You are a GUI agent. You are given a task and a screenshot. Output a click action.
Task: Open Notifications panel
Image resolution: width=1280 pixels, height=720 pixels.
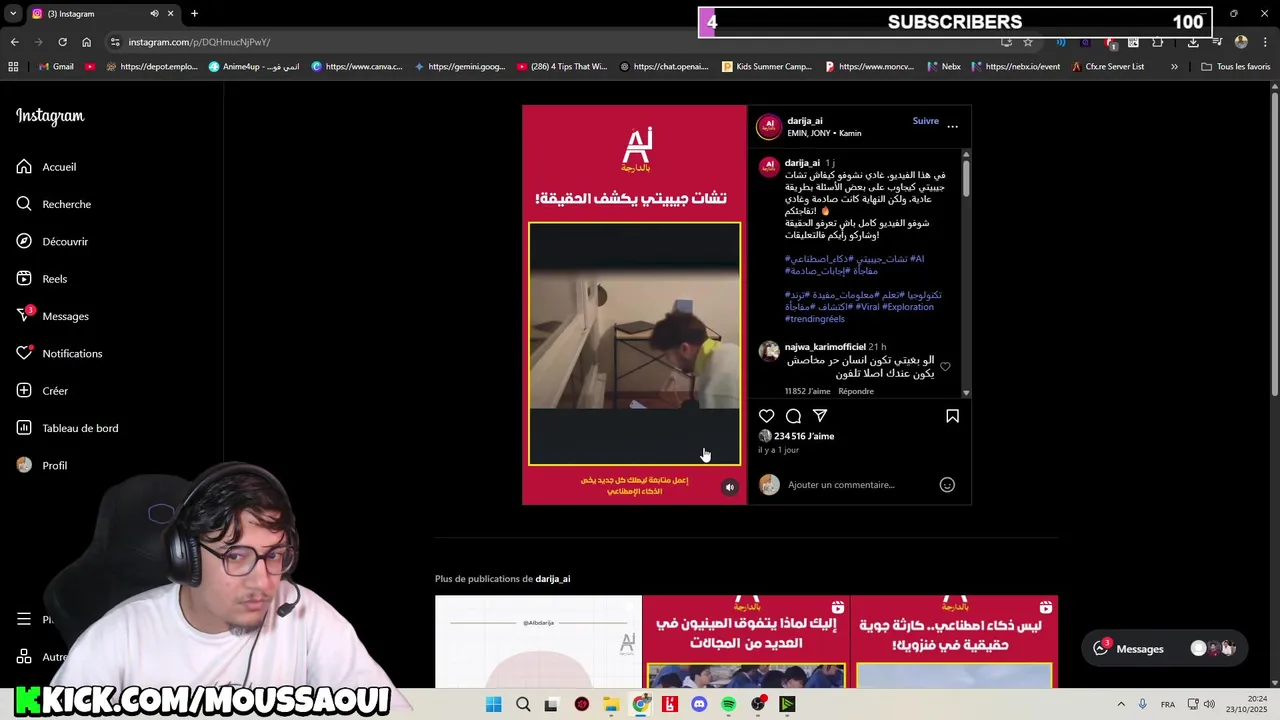click(59, 354)
